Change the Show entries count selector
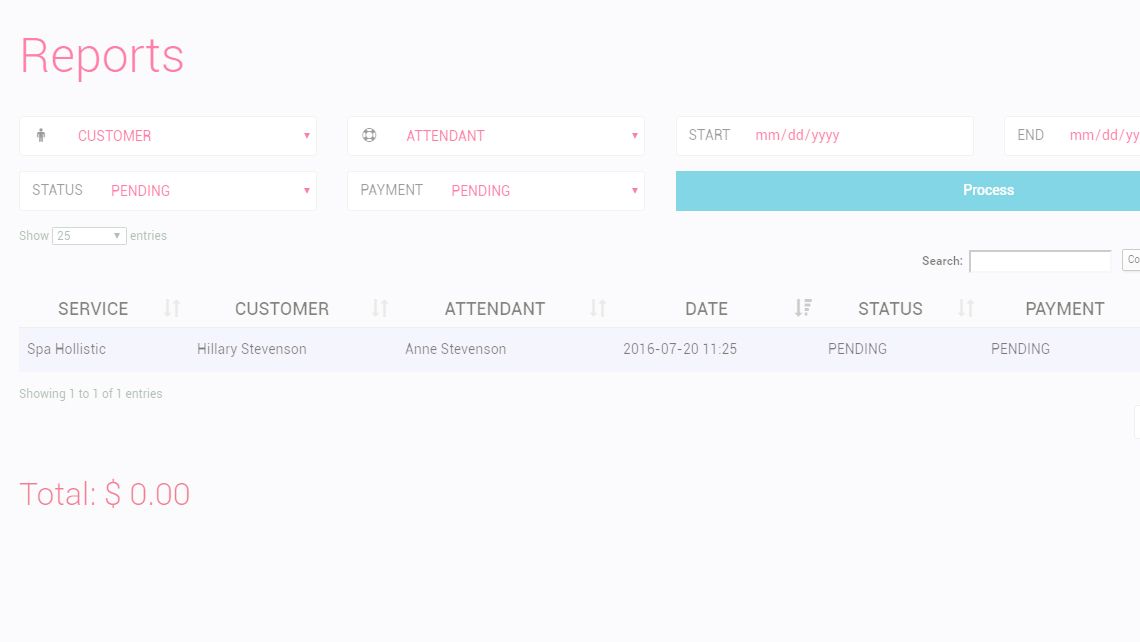Screen dimensions: 1140x642 (x=89, y=236)
